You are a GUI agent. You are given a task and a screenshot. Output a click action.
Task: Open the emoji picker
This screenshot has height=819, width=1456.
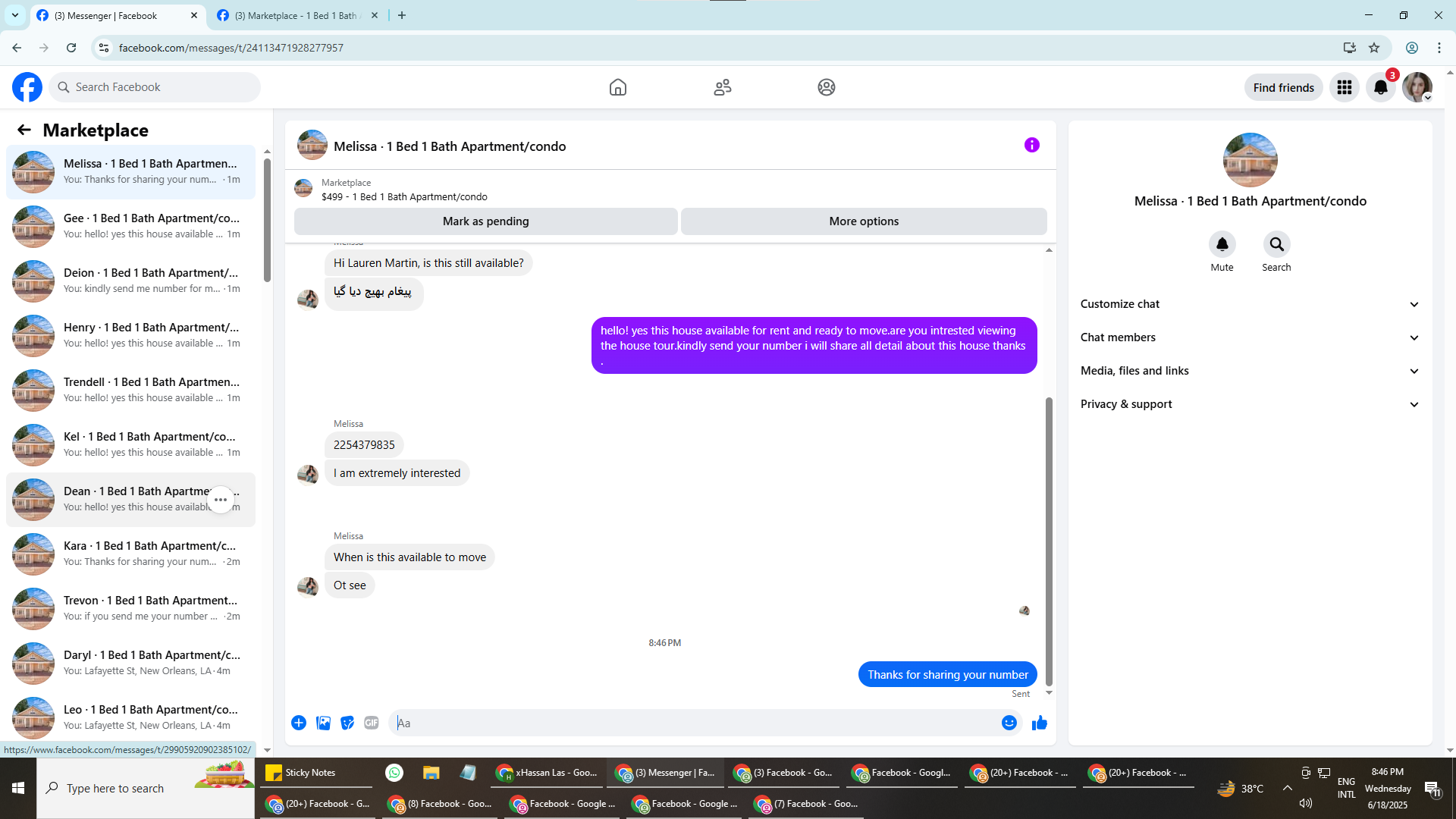[x=1009, y=723]
